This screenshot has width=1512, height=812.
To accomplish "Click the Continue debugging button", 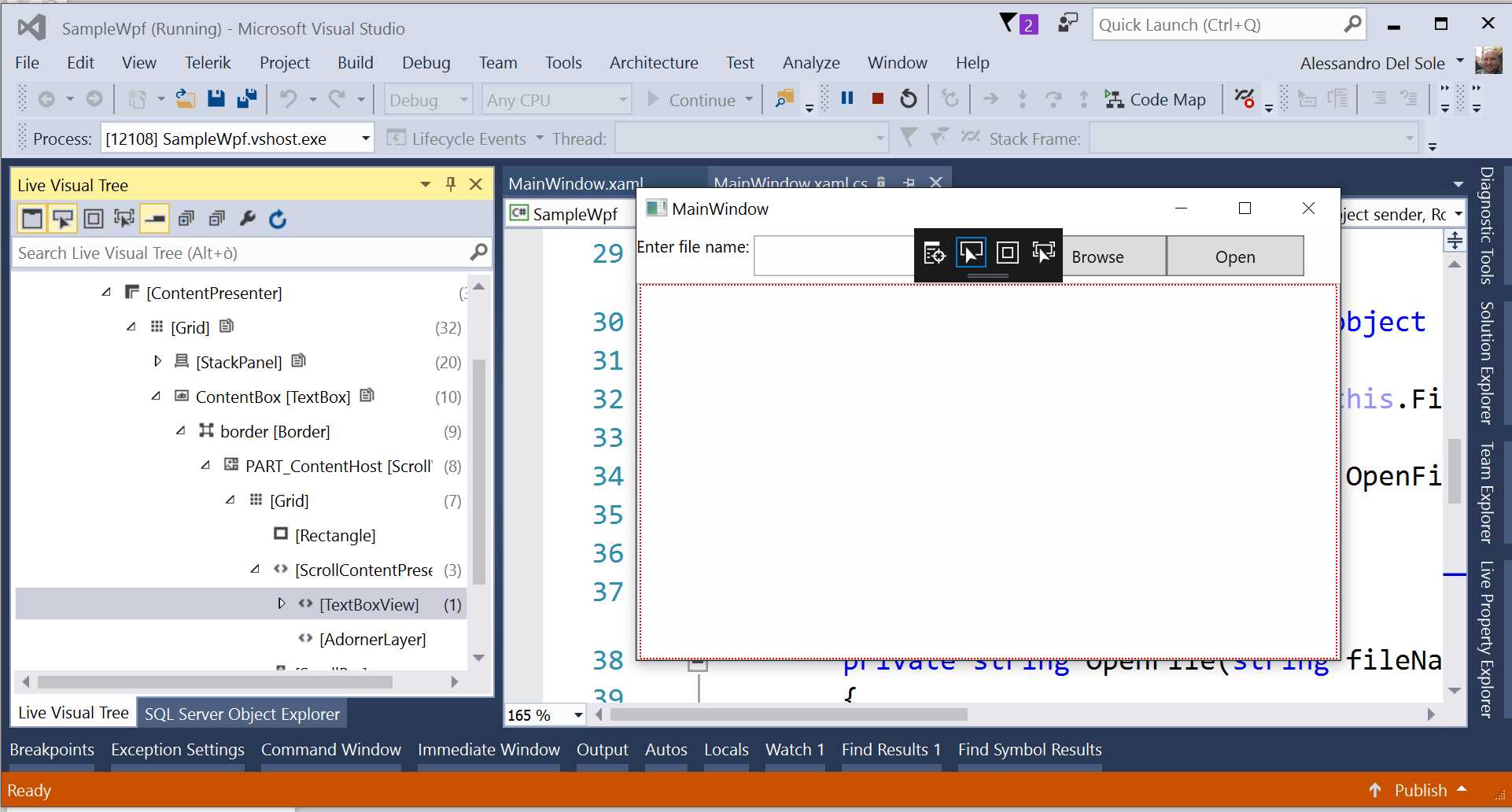I will (x=692, y=100).
